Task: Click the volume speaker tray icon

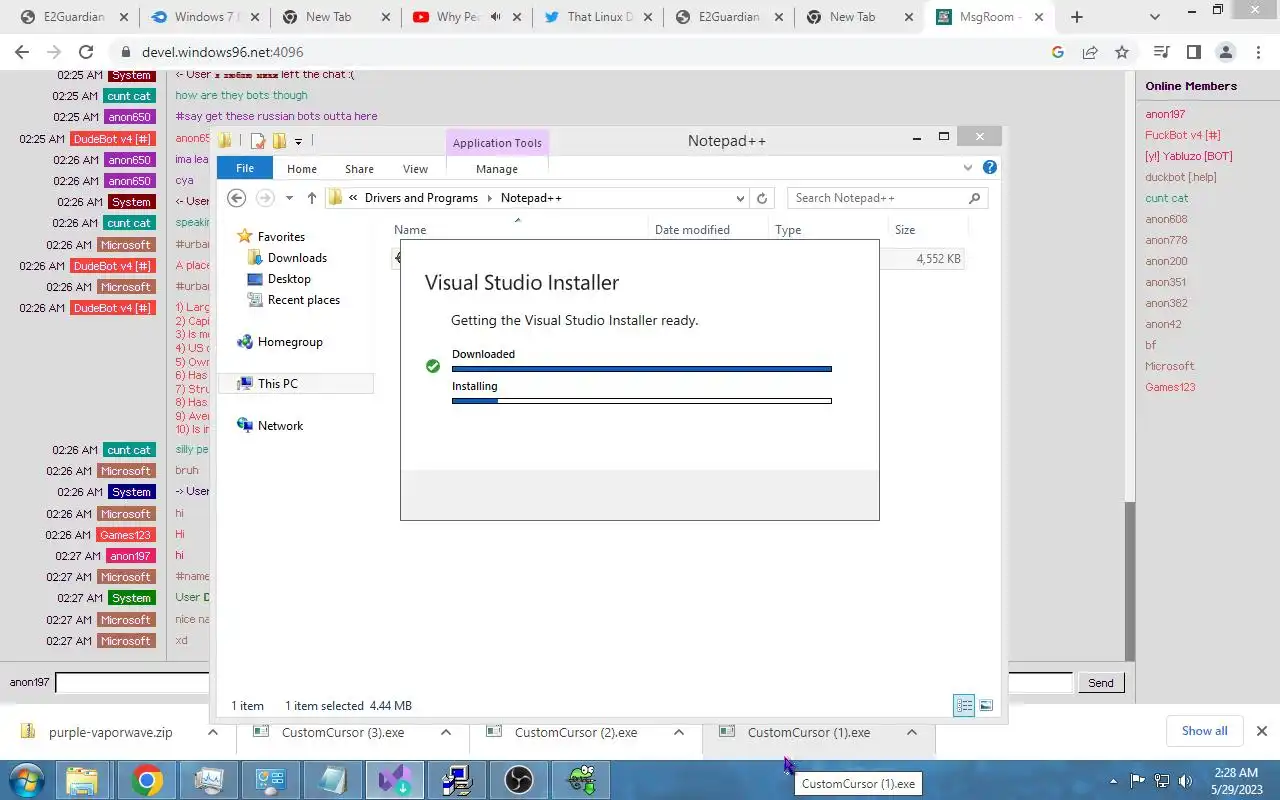Action: coord(1185,781)
